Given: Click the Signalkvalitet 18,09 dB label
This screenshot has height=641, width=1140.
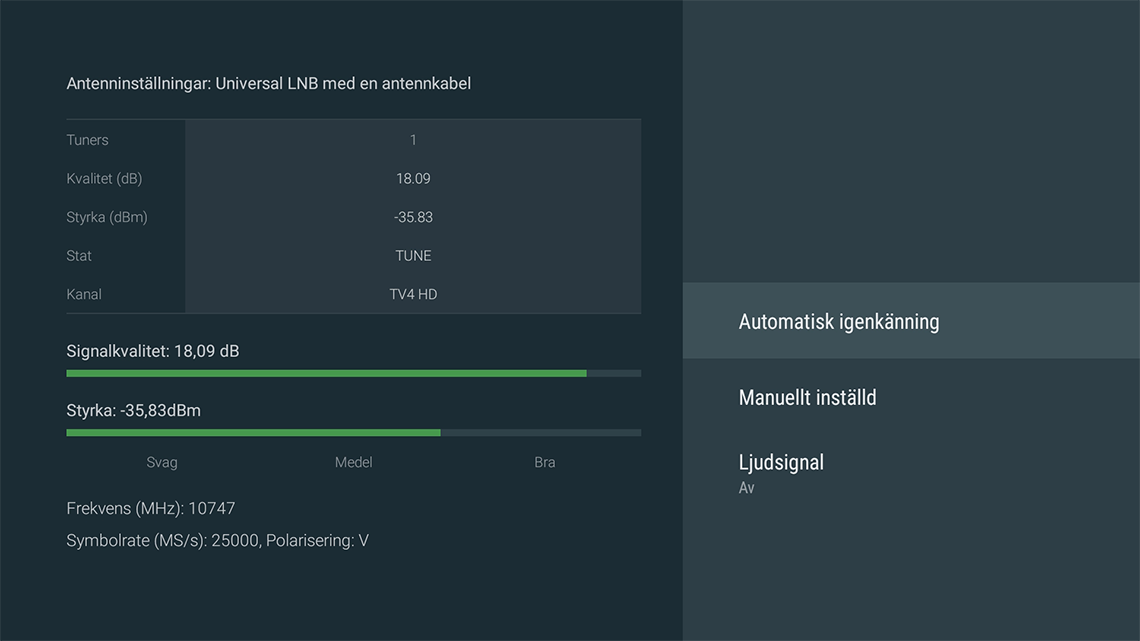Looking at the screenshot, I should [153, 351].
